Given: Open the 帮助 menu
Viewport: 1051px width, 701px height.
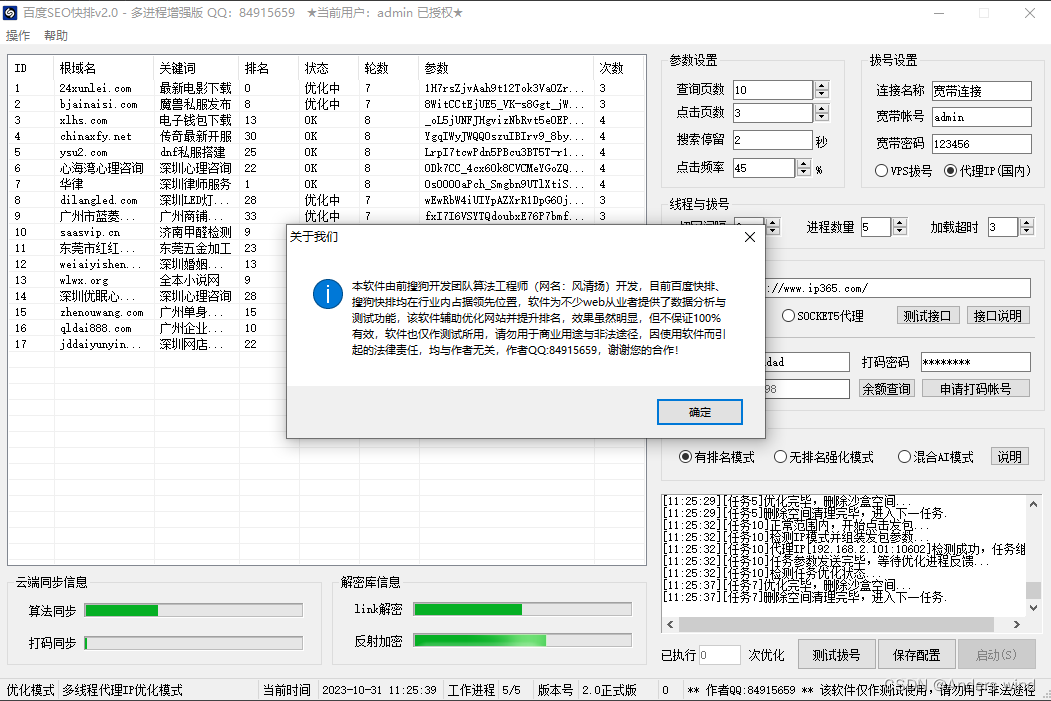Looking at the screenshot, I should point(56,36).
